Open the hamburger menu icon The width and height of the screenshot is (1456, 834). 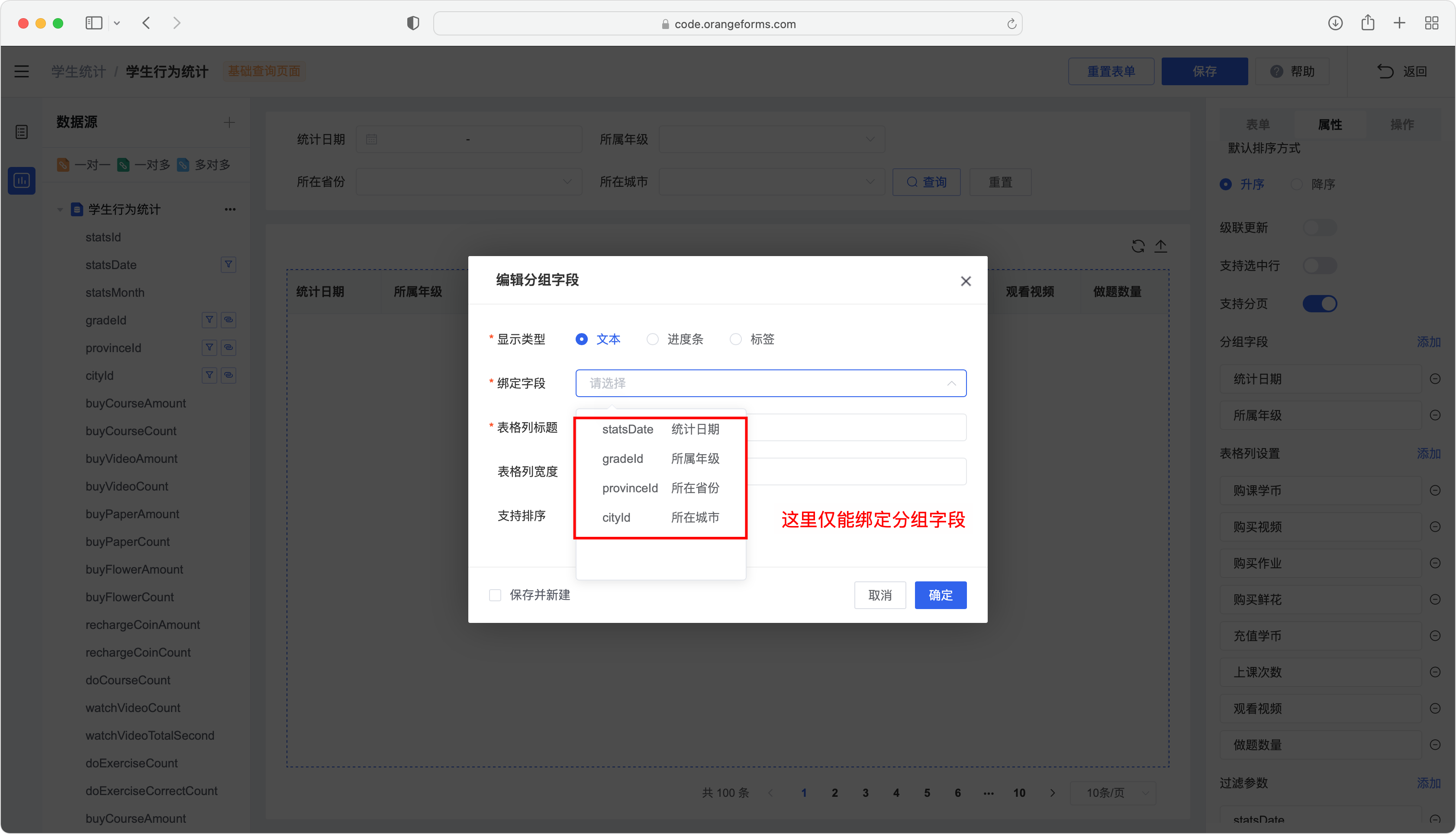click(22, 72)
